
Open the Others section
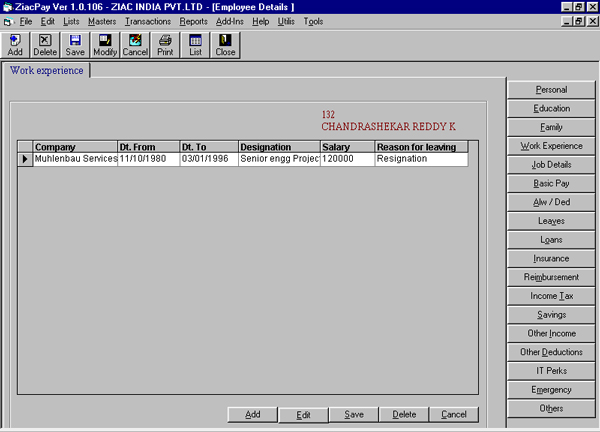(x=551, y=408)
